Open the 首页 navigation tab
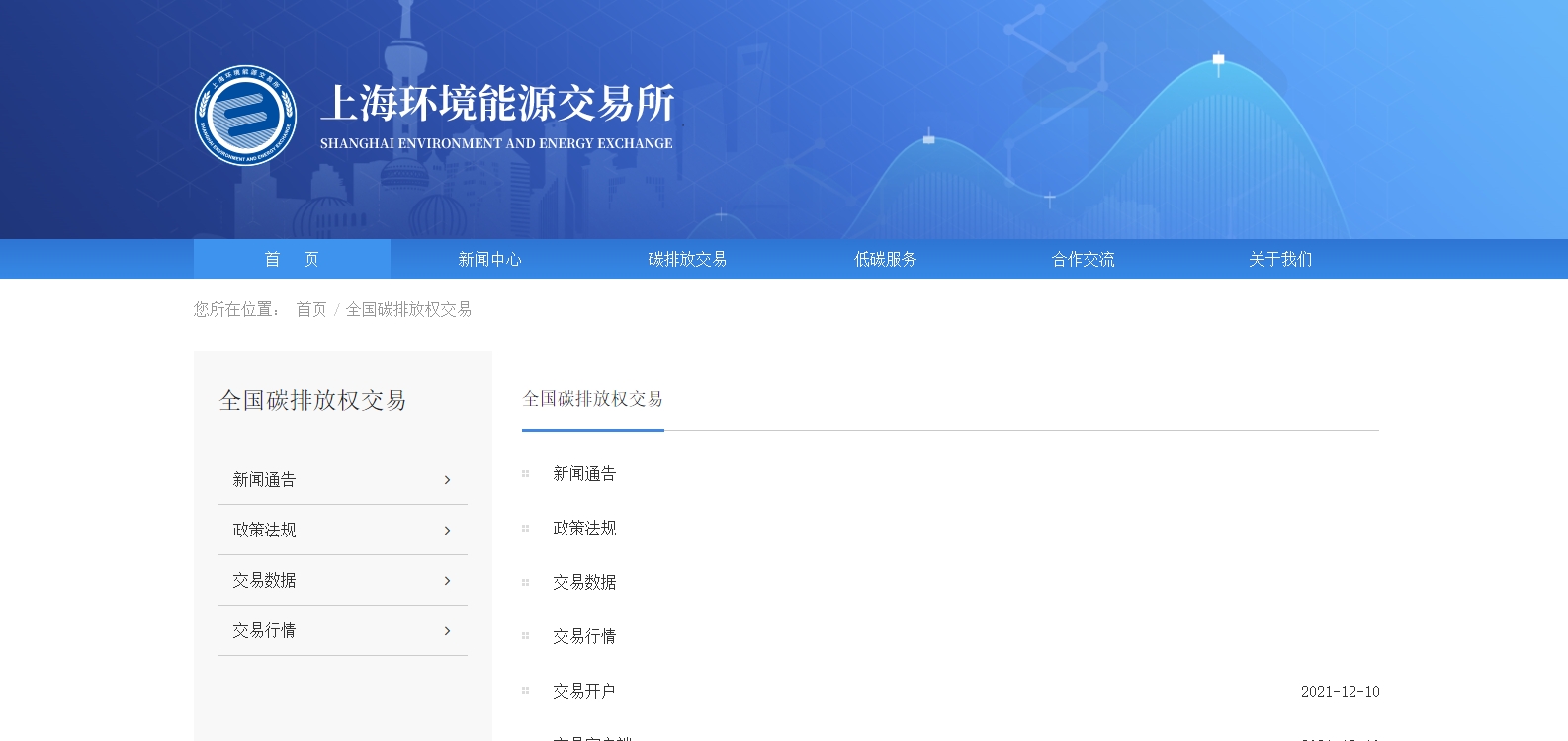Image resolution: width=1568 pixels, height=741 pixels. tap(292, 259)
